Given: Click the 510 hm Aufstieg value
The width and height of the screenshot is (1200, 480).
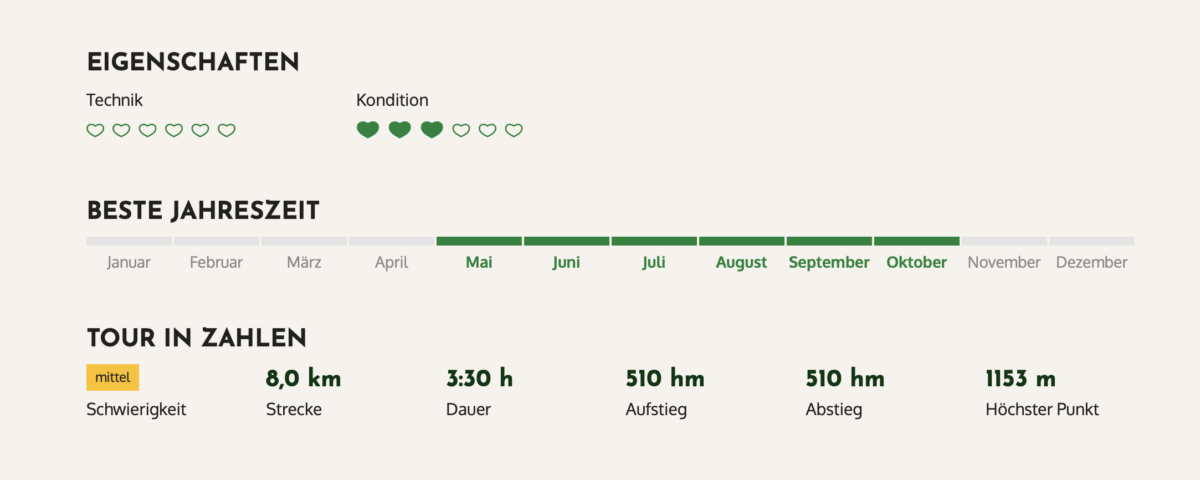Looking at the screenshot, I should (665, 378).
